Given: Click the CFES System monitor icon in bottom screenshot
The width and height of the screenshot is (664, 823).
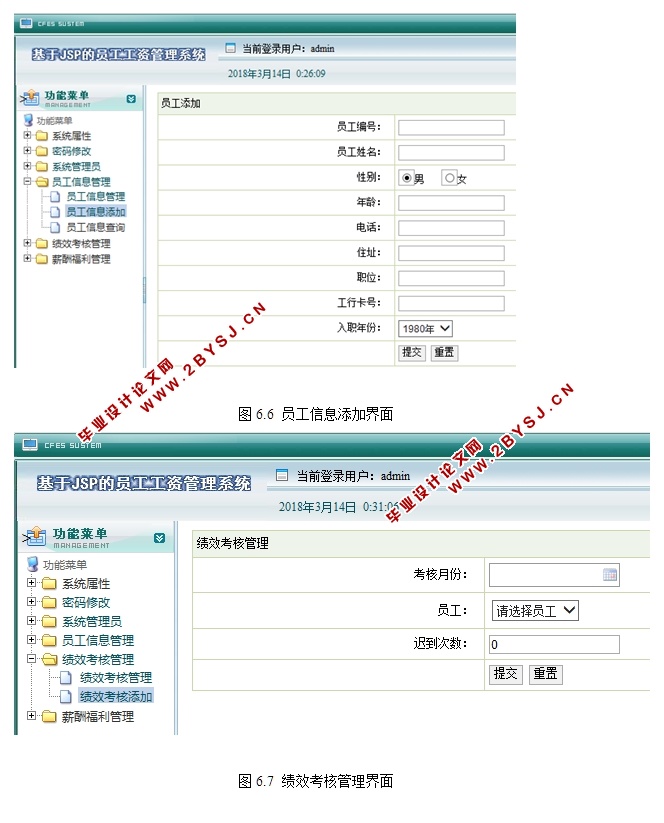Looking at the screenshot, I should coord(30,445).
